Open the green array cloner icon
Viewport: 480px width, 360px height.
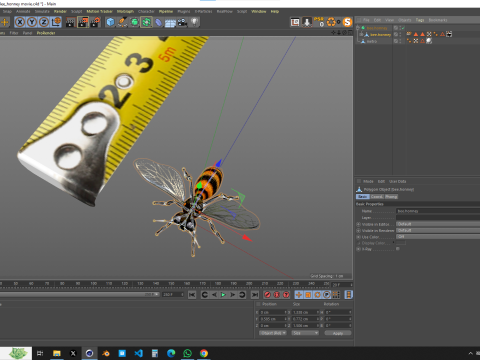click(x=146, y=22)
